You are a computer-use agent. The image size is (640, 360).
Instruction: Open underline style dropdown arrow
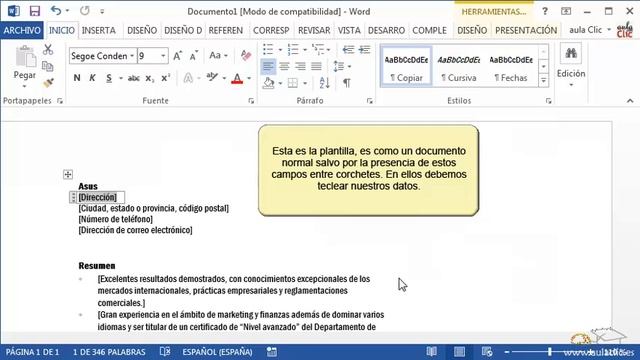[120, 78]
